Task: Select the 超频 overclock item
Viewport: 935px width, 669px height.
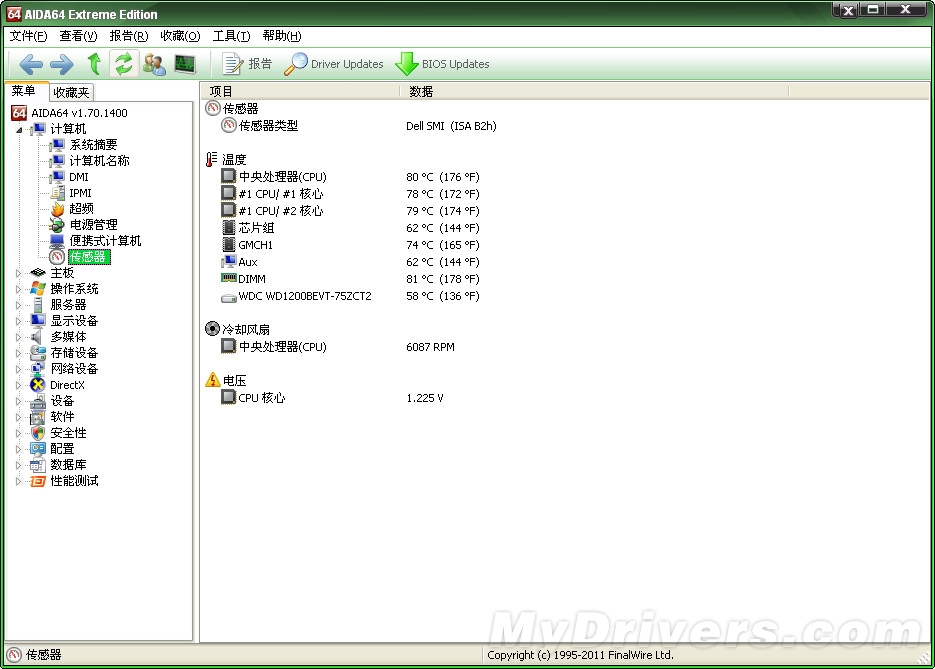Action: pyautogui.click(x=81, y=209)
